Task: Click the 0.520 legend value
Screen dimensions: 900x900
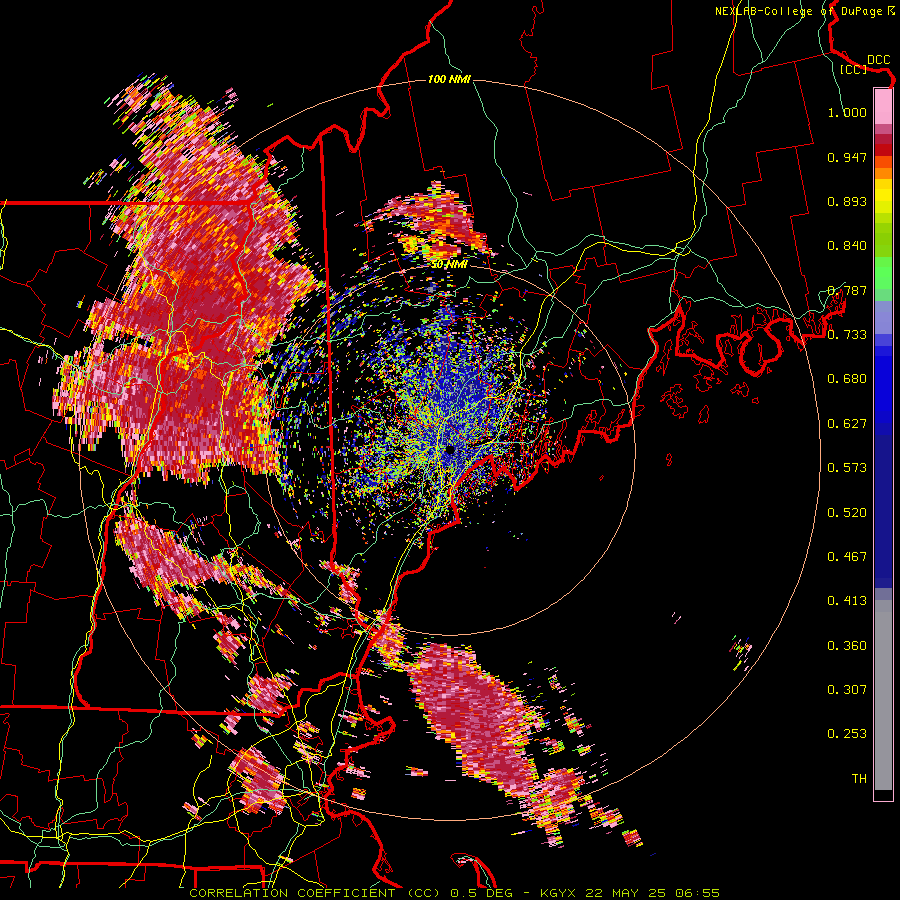Action: 847,513
